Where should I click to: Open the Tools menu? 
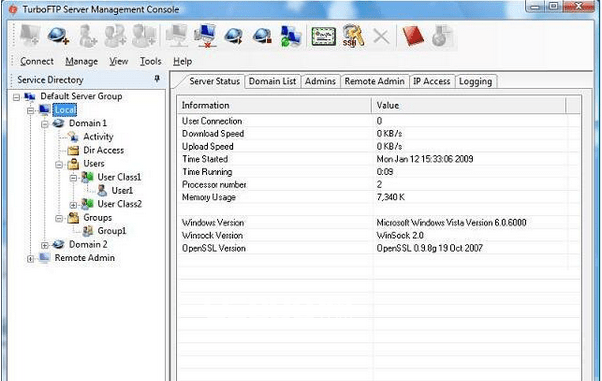[x=150, y=61]
